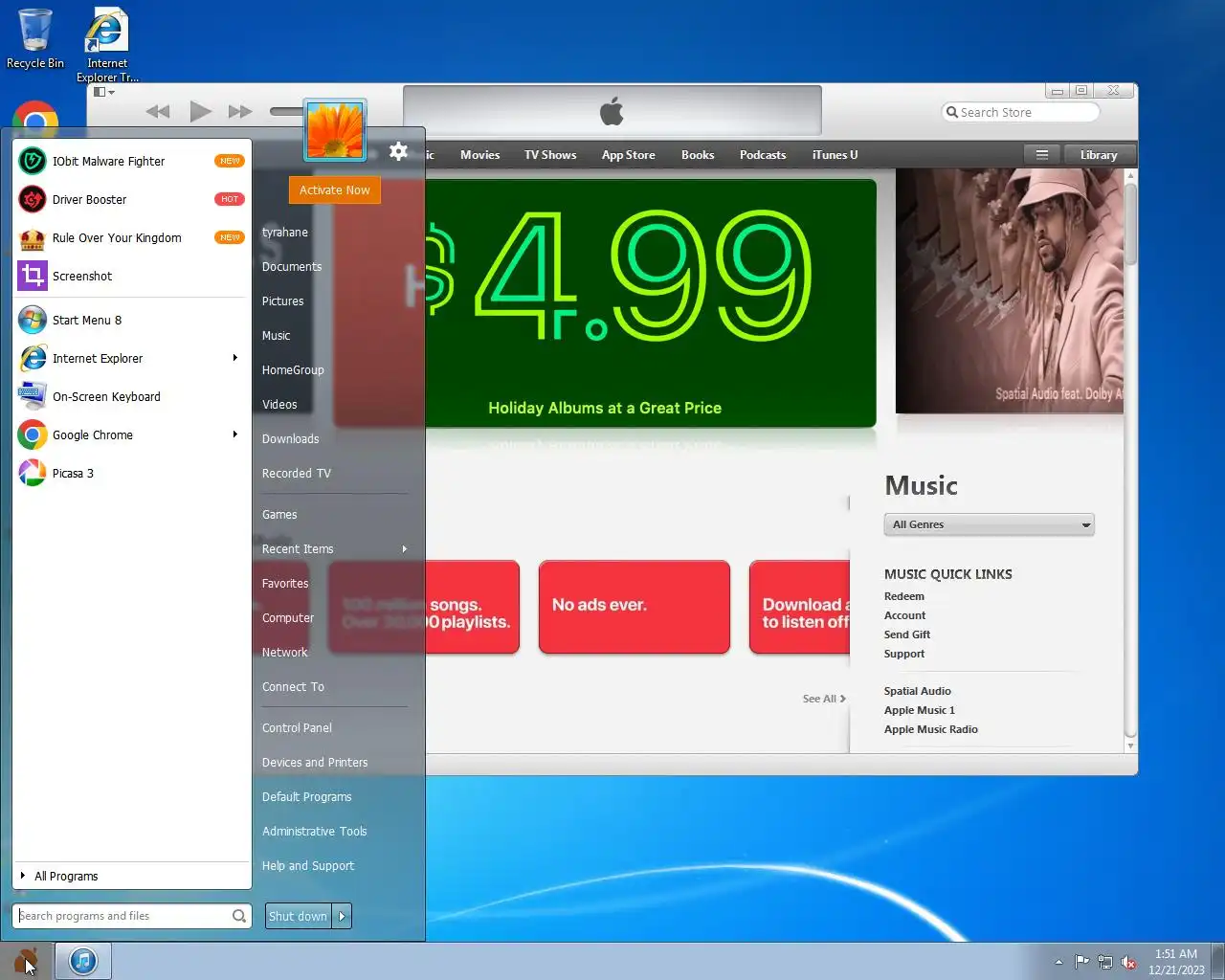This screenshot has height=980, width=1225.
Task: Click the muted volume tray icon
Action: point(1129,962)
